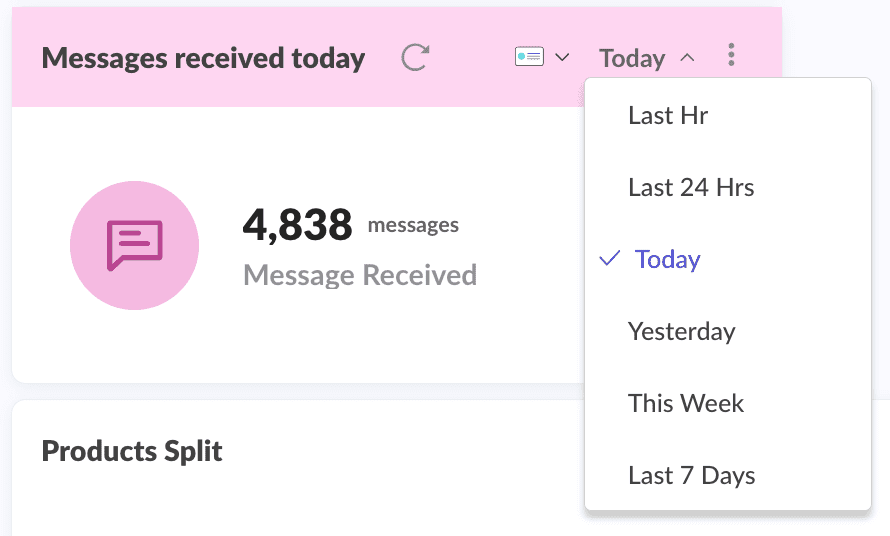Click the upward chevron beside Today
This screenshot has height=536, width=890.
point(687,58)
